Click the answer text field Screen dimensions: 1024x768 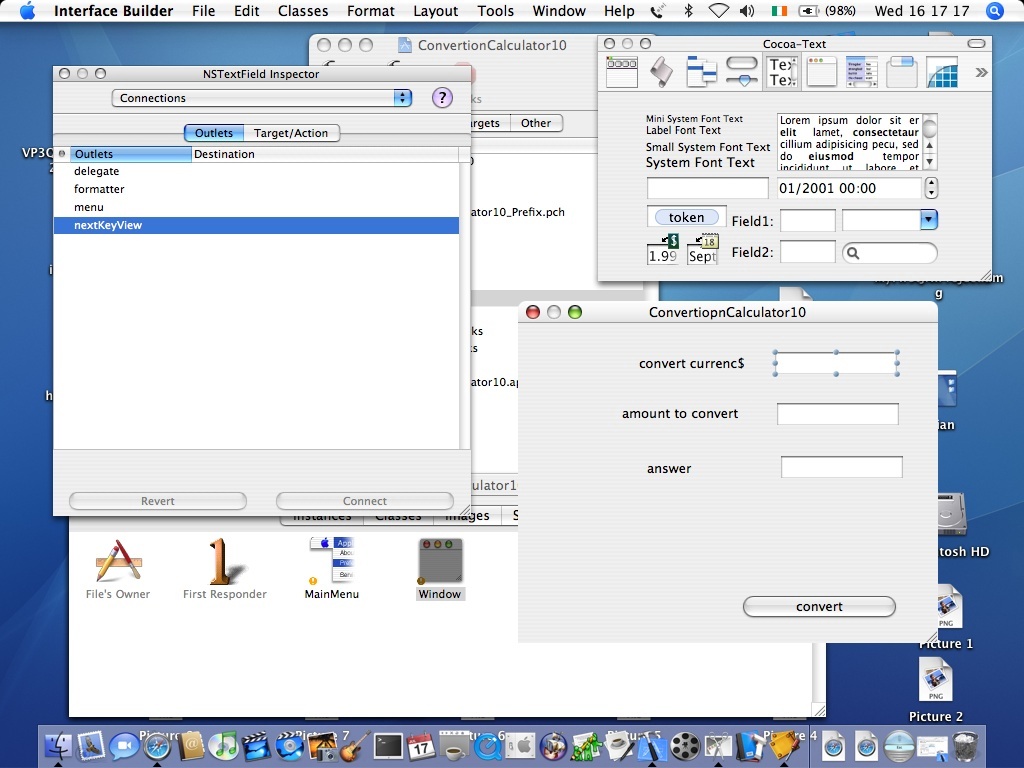tap(842, 467)
